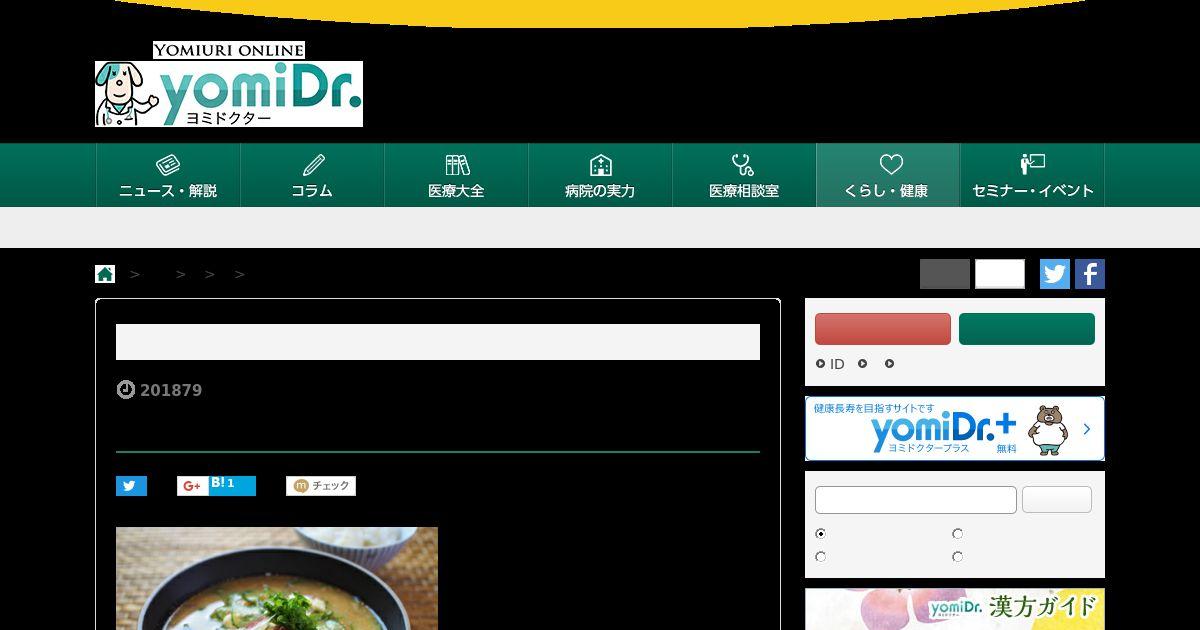Viewport: 1200px width, 630px height.
Task: Open the 医療相談室 menu
Action: point(744,175)
